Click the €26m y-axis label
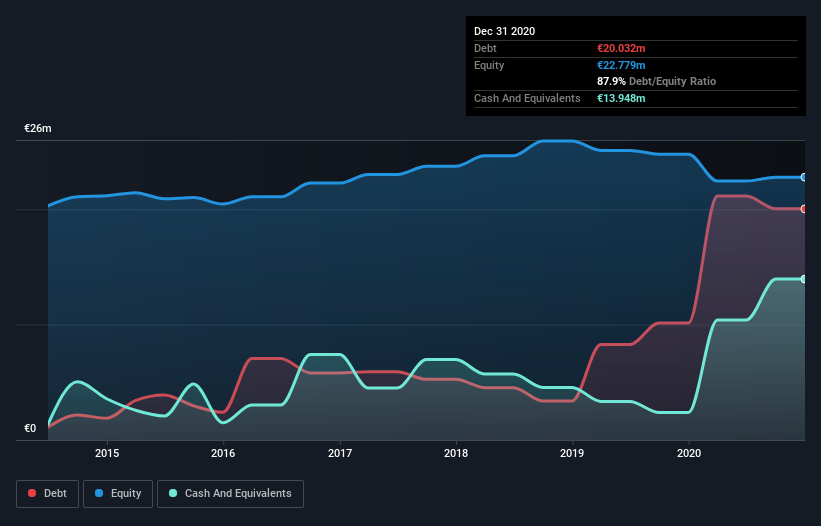Viewport: 821px width, 526px height. [38, 128]
